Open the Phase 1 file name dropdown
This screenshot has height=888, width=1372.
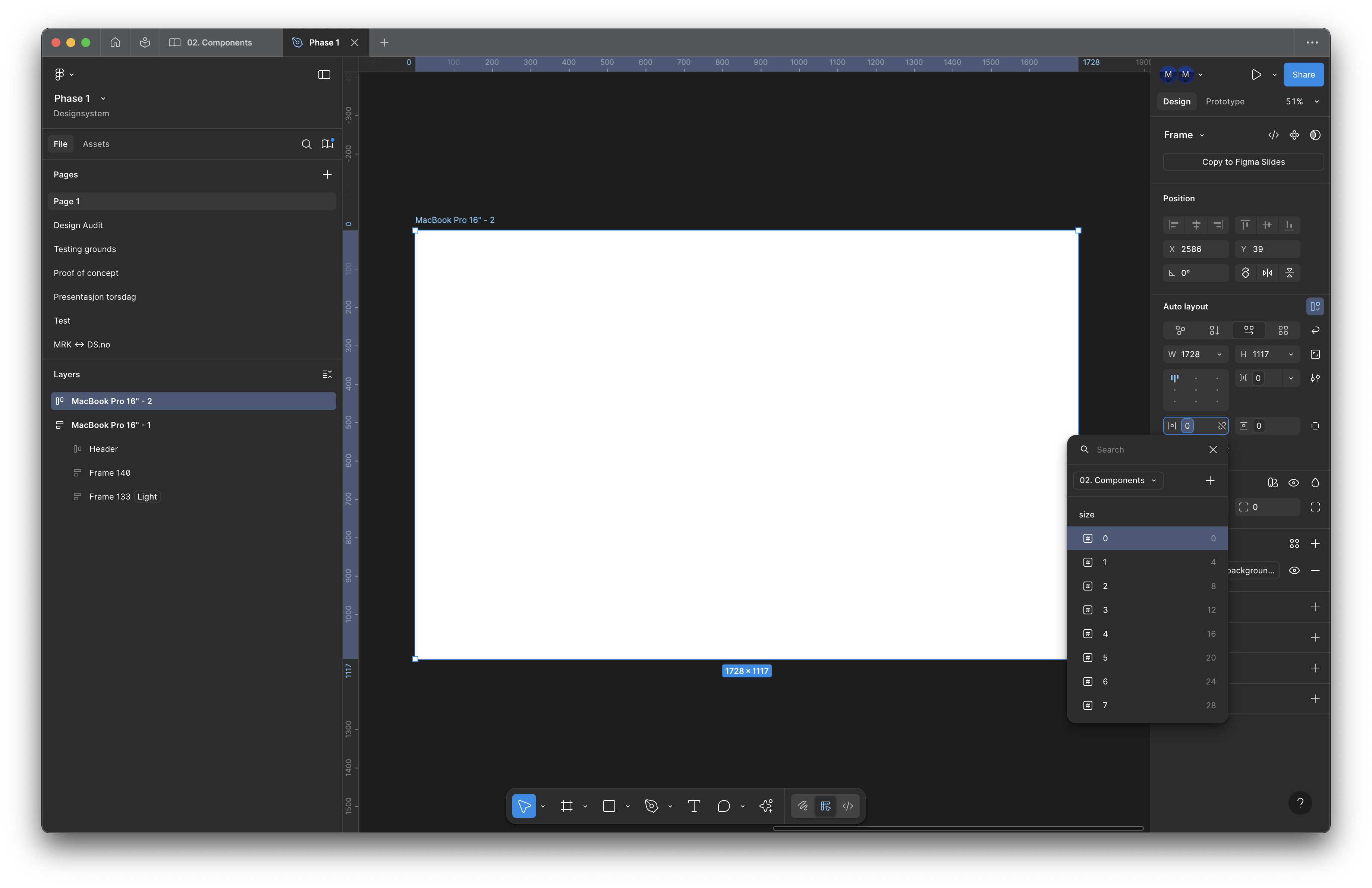pyautogui.click(x=103, y=98)
